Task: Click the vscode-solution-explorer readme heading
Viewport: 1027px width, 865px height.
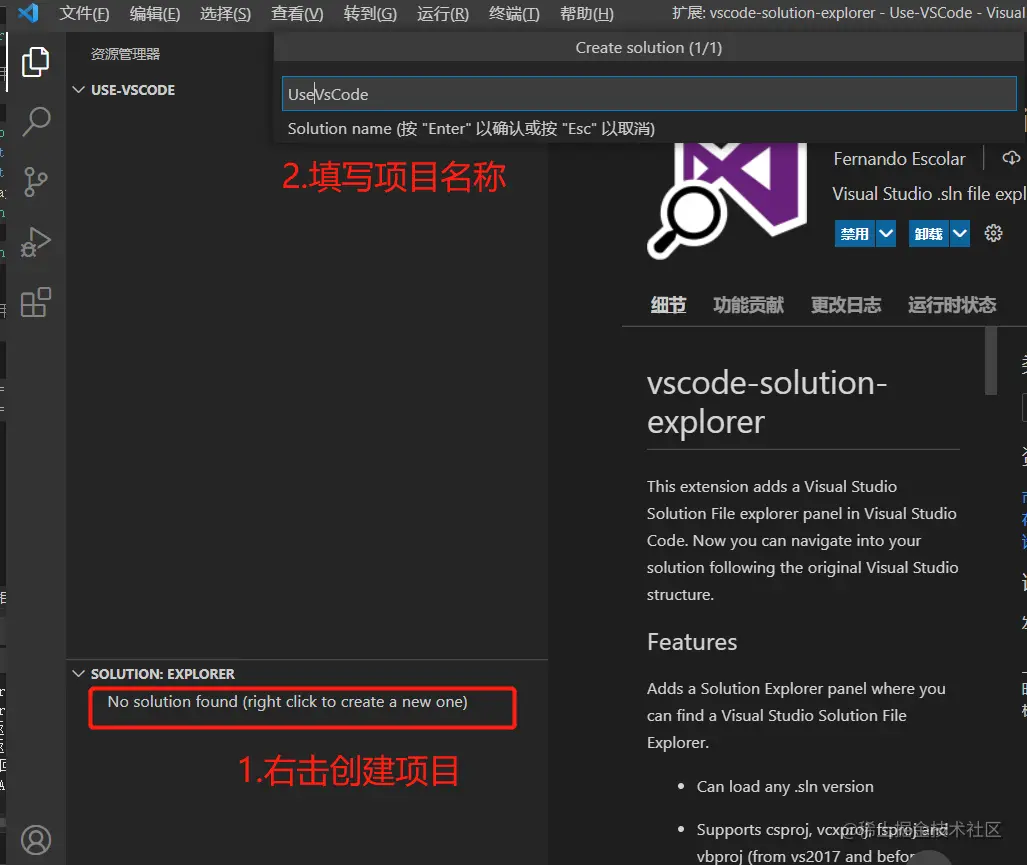Action: (767, 401)
